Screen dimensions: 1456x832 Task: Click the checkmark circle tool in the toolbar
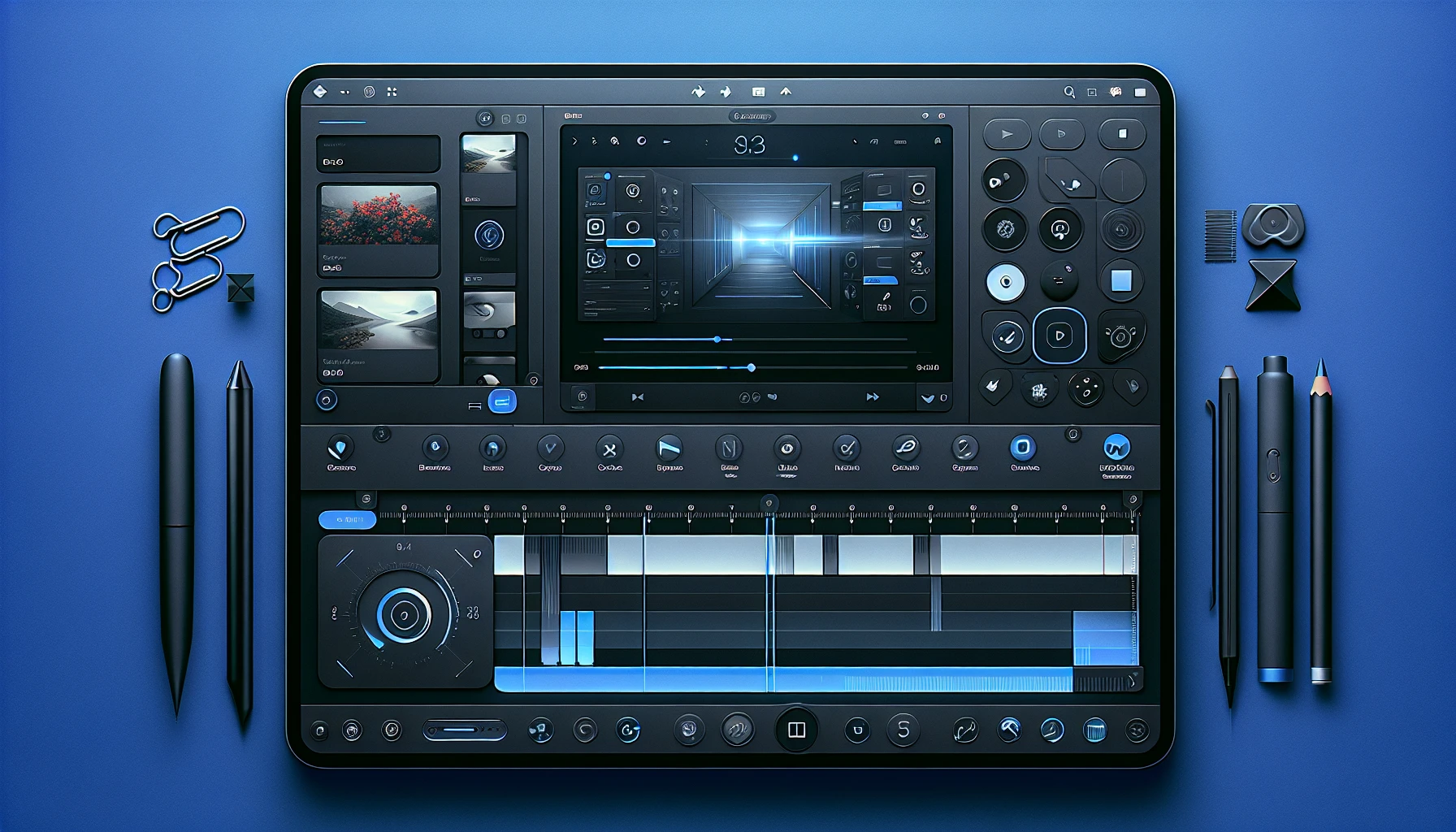pyautogui.click(x=847, y=448)
